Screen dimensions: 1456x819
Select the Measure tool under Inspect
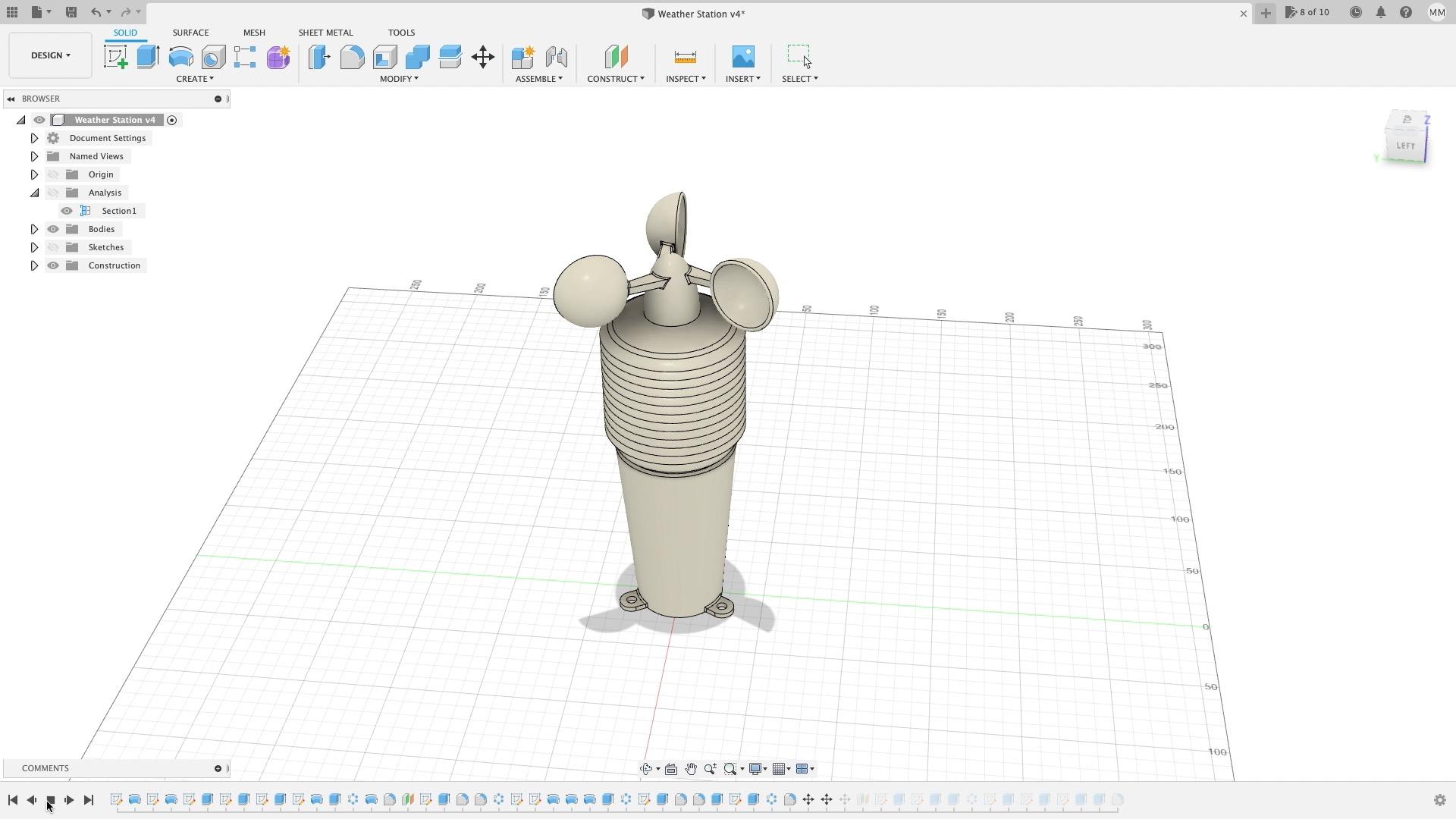(685, 57)
